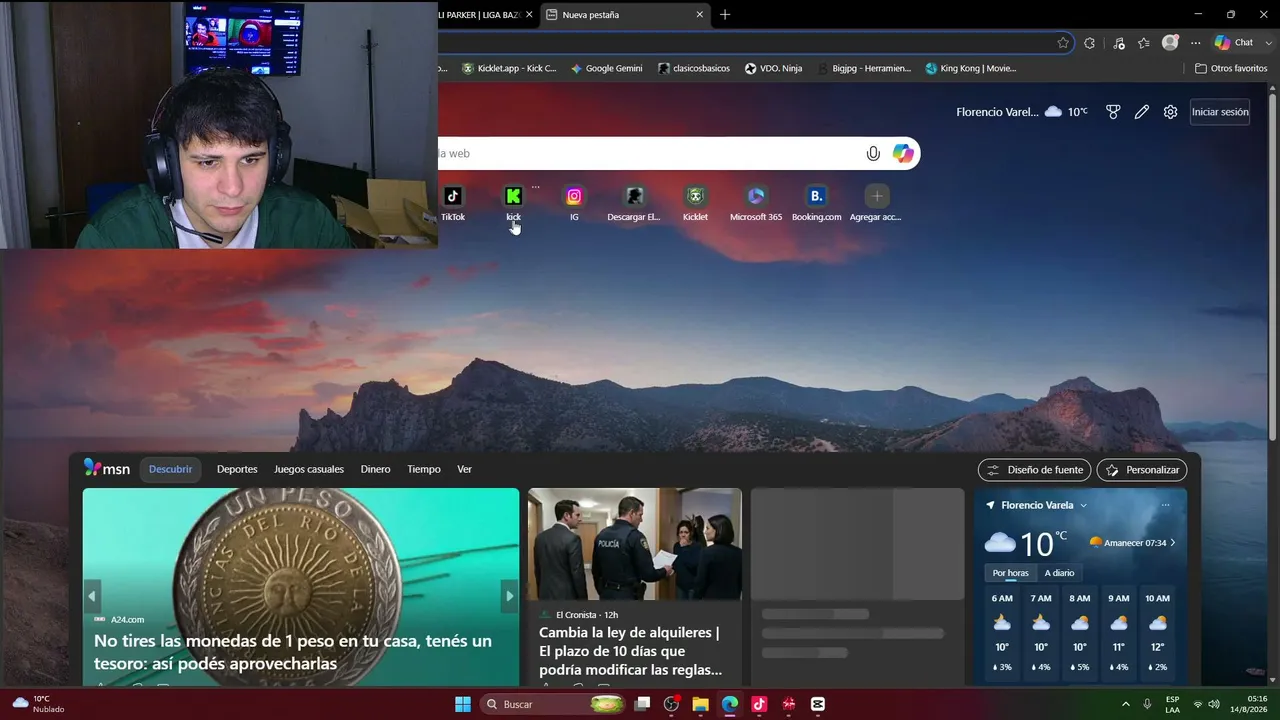Open TikTok app from the taskbar
The image size is (1280, 720).
(759, 704)
